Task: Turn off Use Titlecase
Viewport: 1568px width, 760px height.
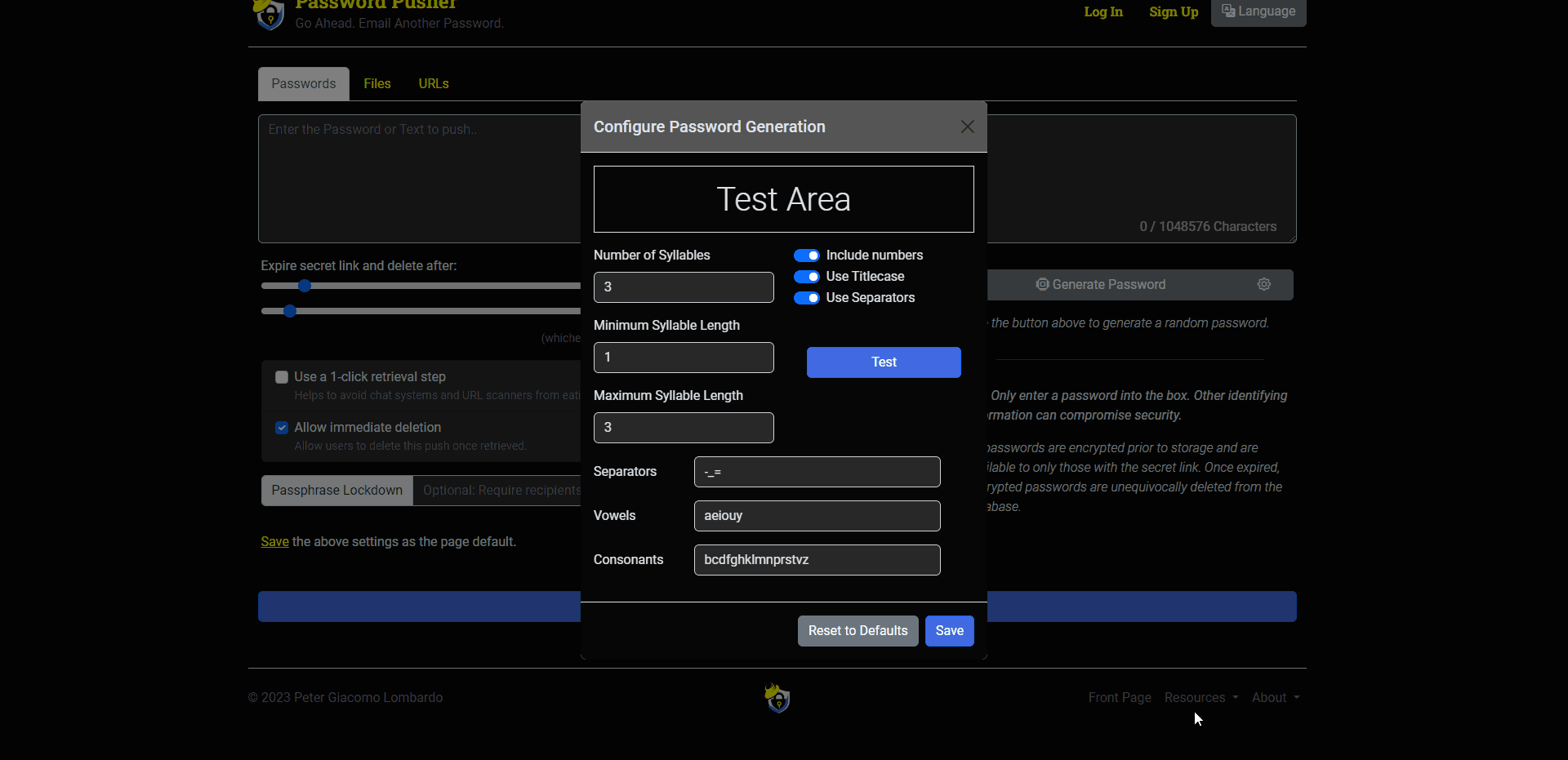Action: tap(807, 277)
